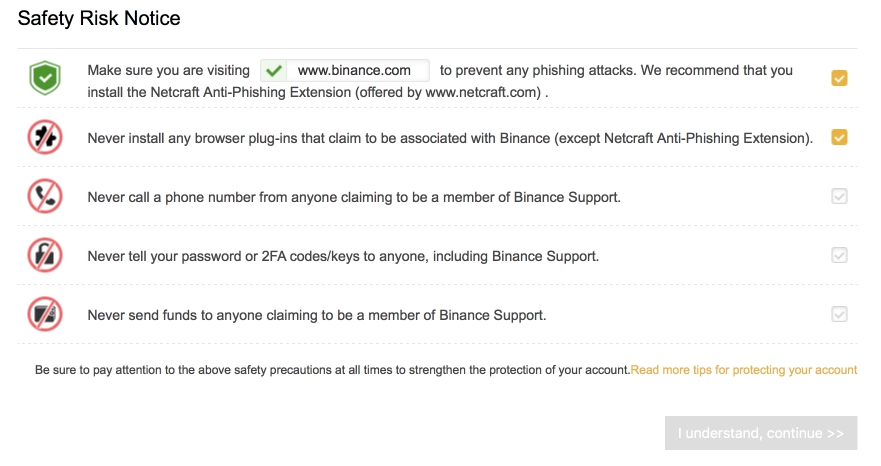The image size is (881, 466).
Task: Uncheck the phishing attack warning checkbox
Action: pyautogui.click(x=839, y=78)
